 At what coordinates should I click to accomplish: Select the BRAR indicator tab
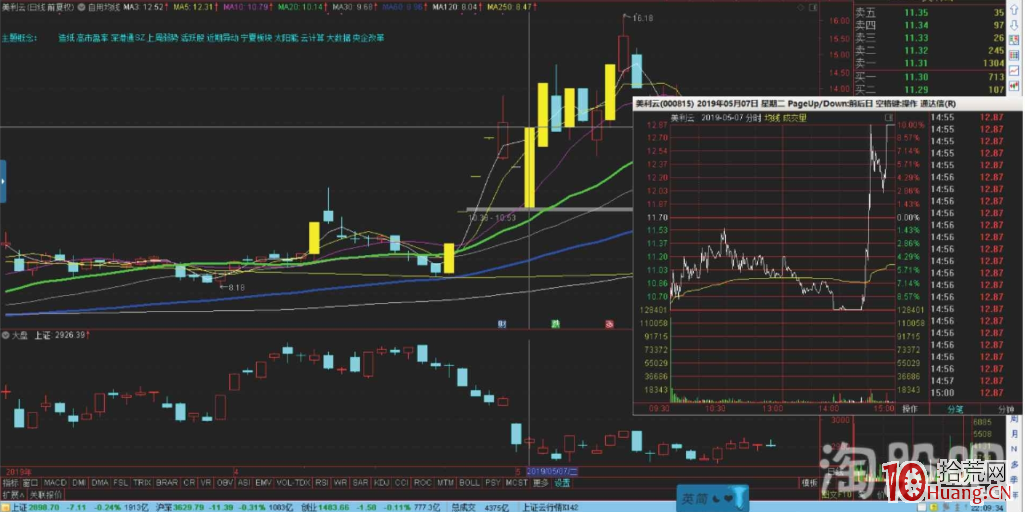167,483
